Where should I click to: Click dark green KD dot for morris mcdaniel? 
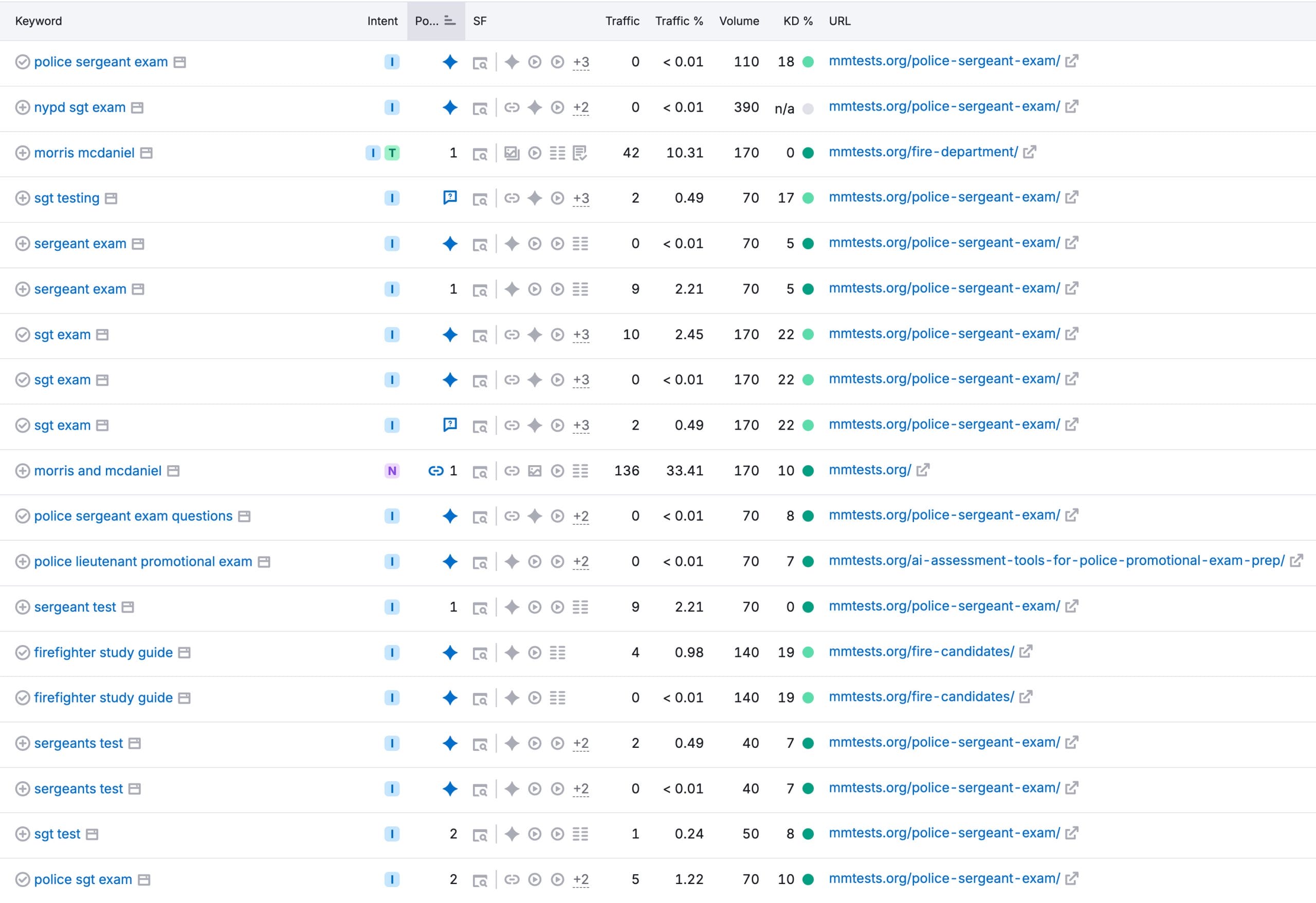tap(808, 153)
